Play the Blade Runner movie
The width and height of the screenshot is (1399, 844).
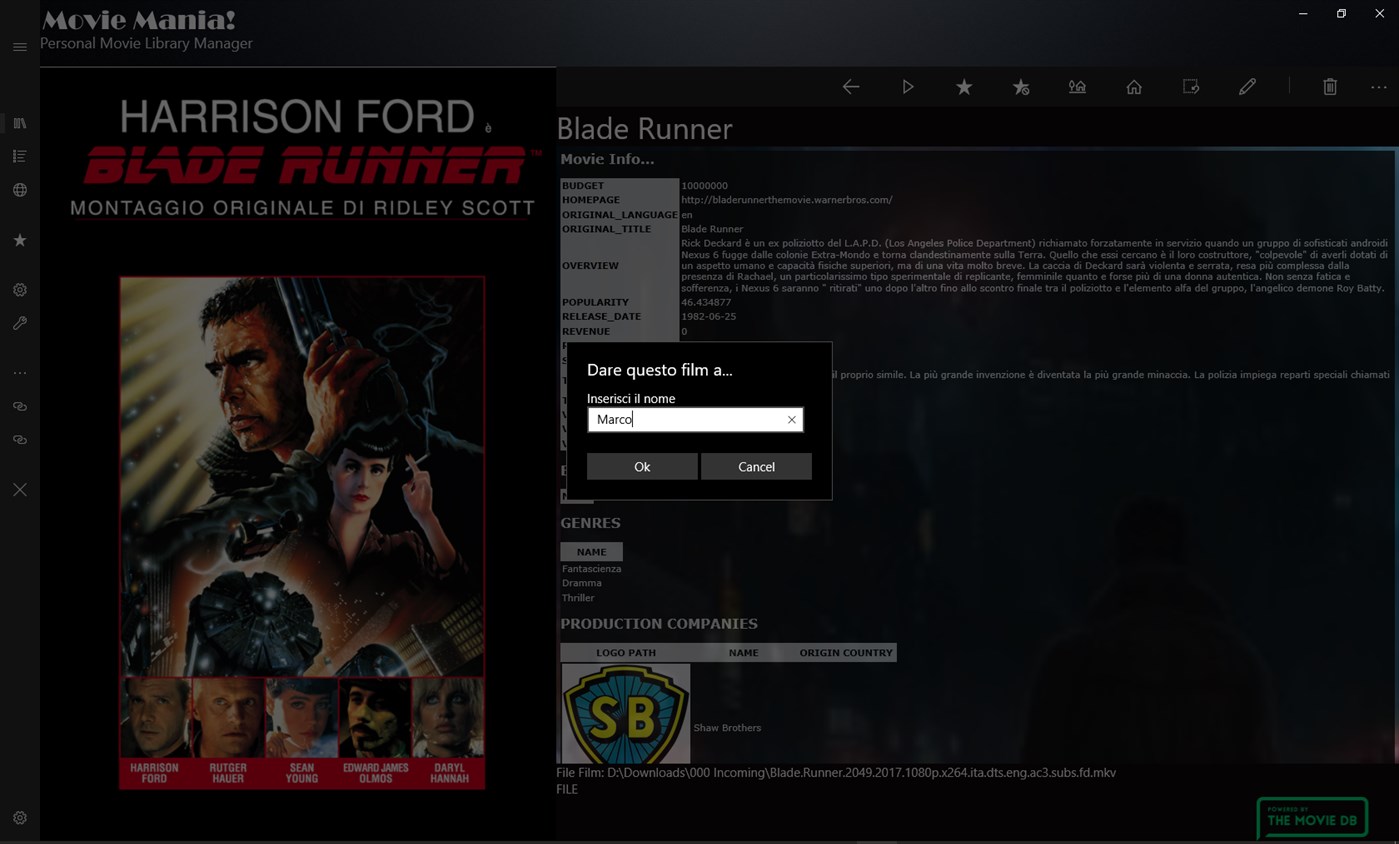pyautogui.click(x=908, y=87)
